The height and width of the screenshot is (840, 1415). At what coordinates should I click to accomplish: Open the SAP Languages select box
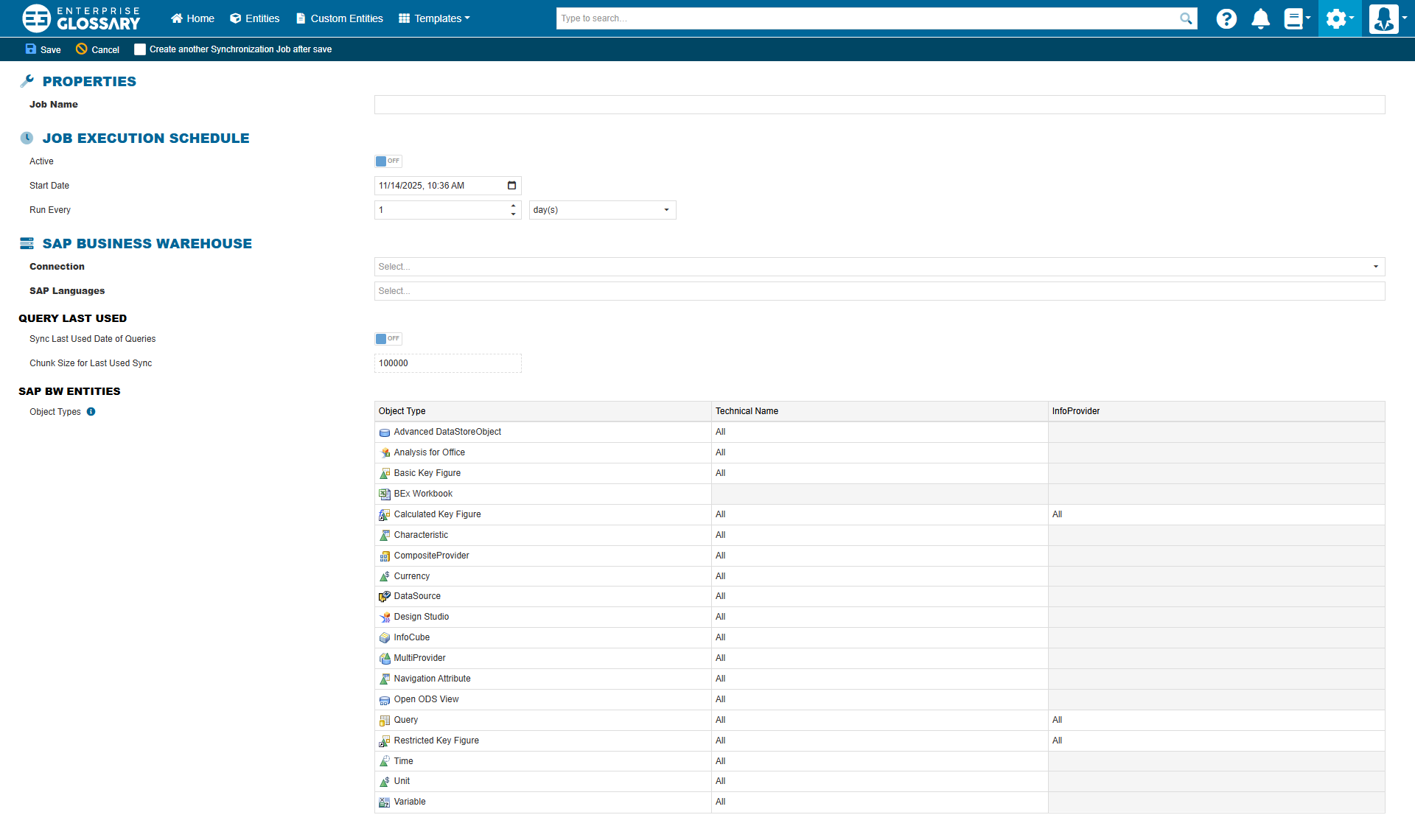[x=878, y=291]
